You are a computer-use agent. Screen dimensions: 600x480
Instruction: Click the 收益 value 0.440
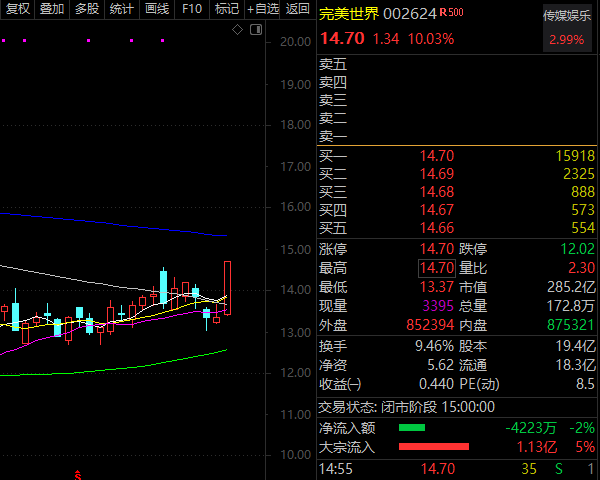437,384
